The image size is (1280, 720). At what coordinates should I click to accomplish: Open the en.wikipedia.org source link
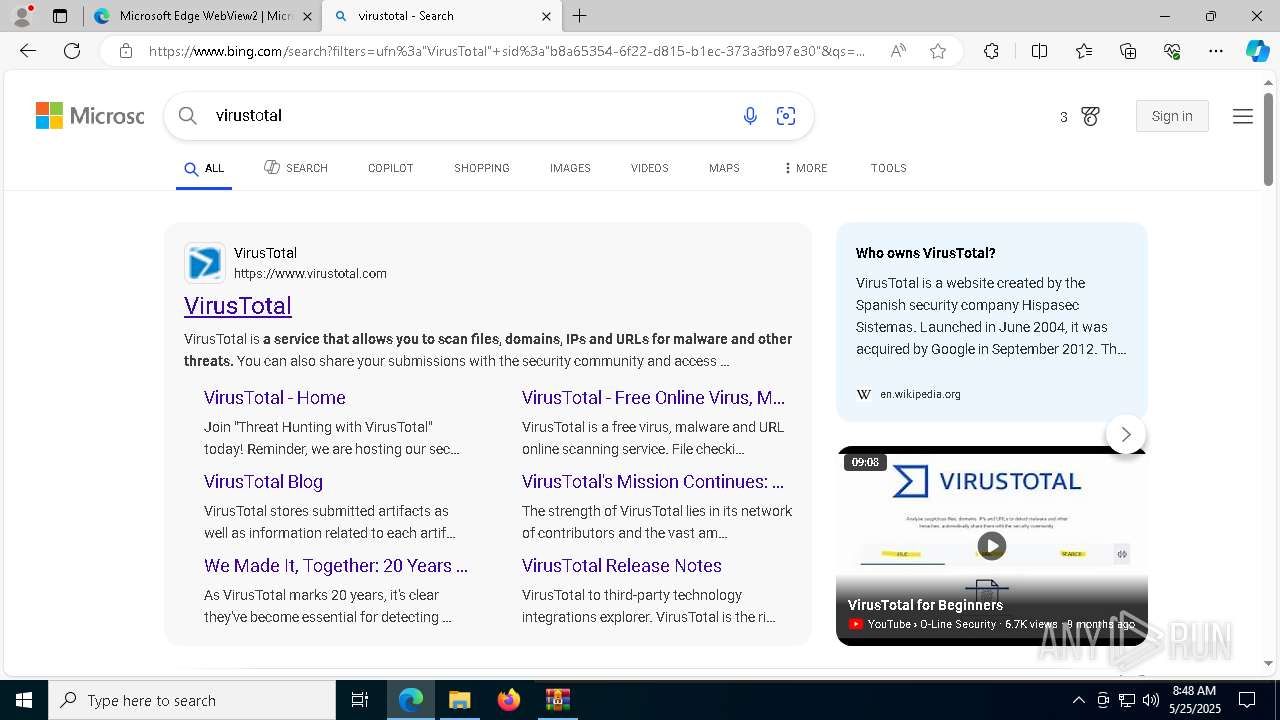click(x=920, y=394)
